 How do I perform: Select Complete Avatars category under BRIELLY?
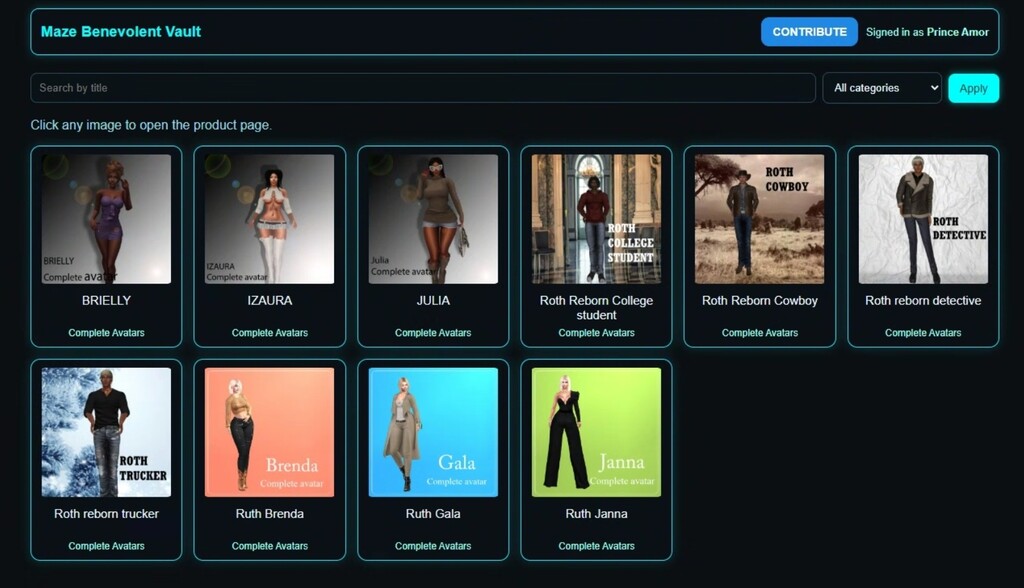pyautogui.click(x=106, y=333)
